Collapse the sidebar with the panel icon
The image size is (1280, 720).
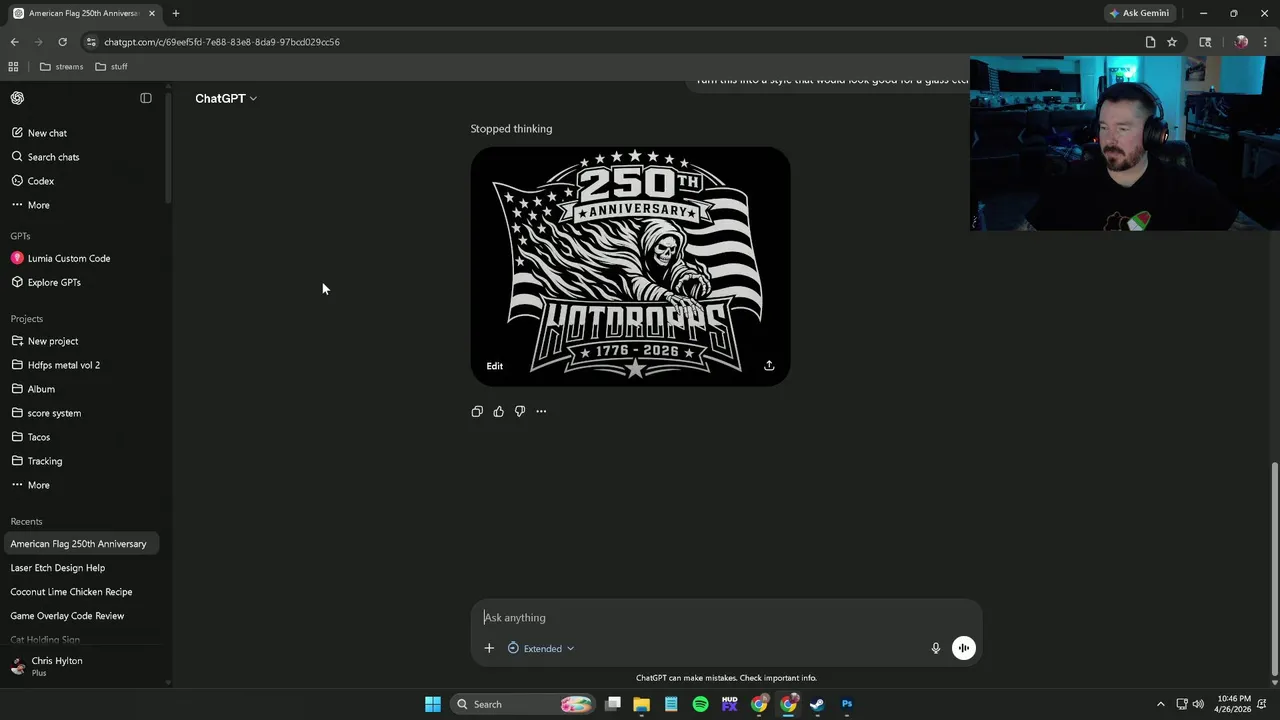(146, 98)
